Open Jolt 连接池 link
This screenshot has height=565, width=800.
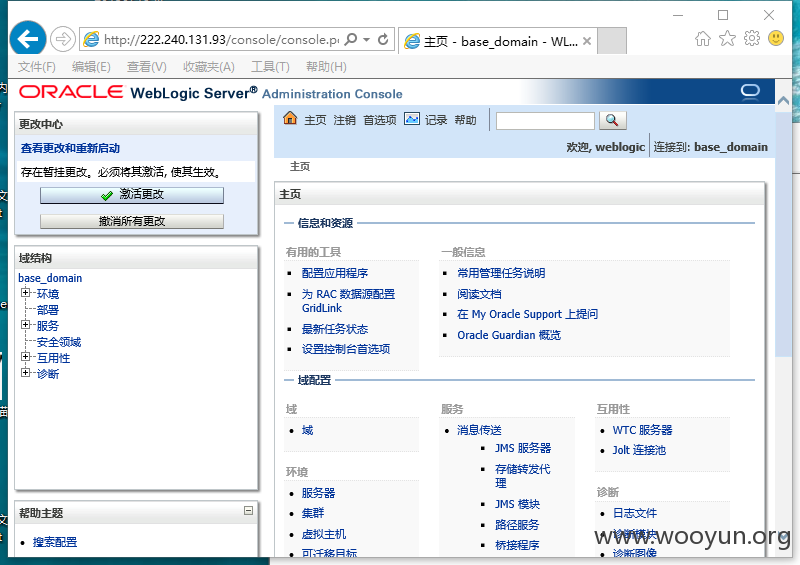coord(639,450)
